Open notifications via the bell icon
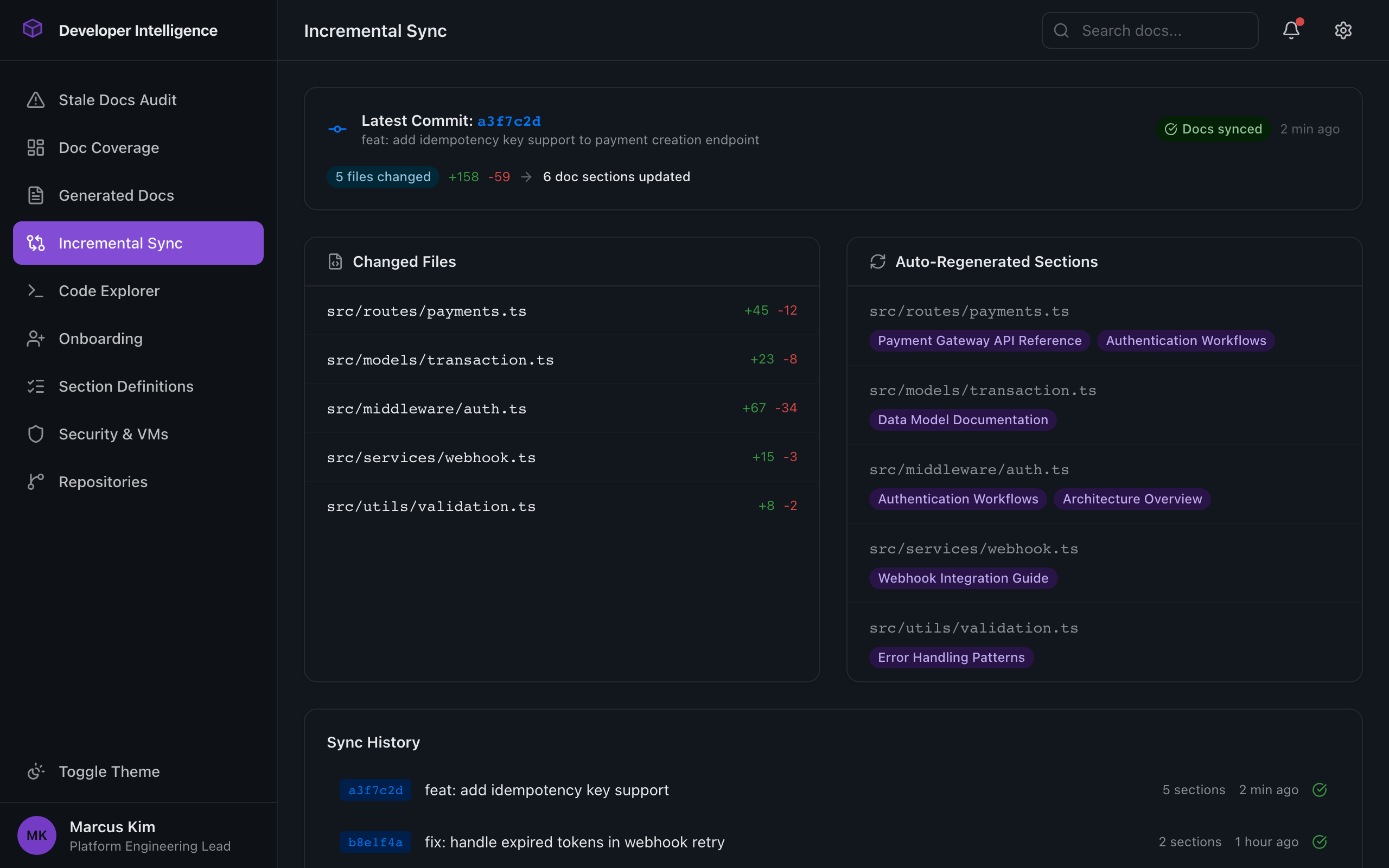The image size is (1389, 868). 1291,30
